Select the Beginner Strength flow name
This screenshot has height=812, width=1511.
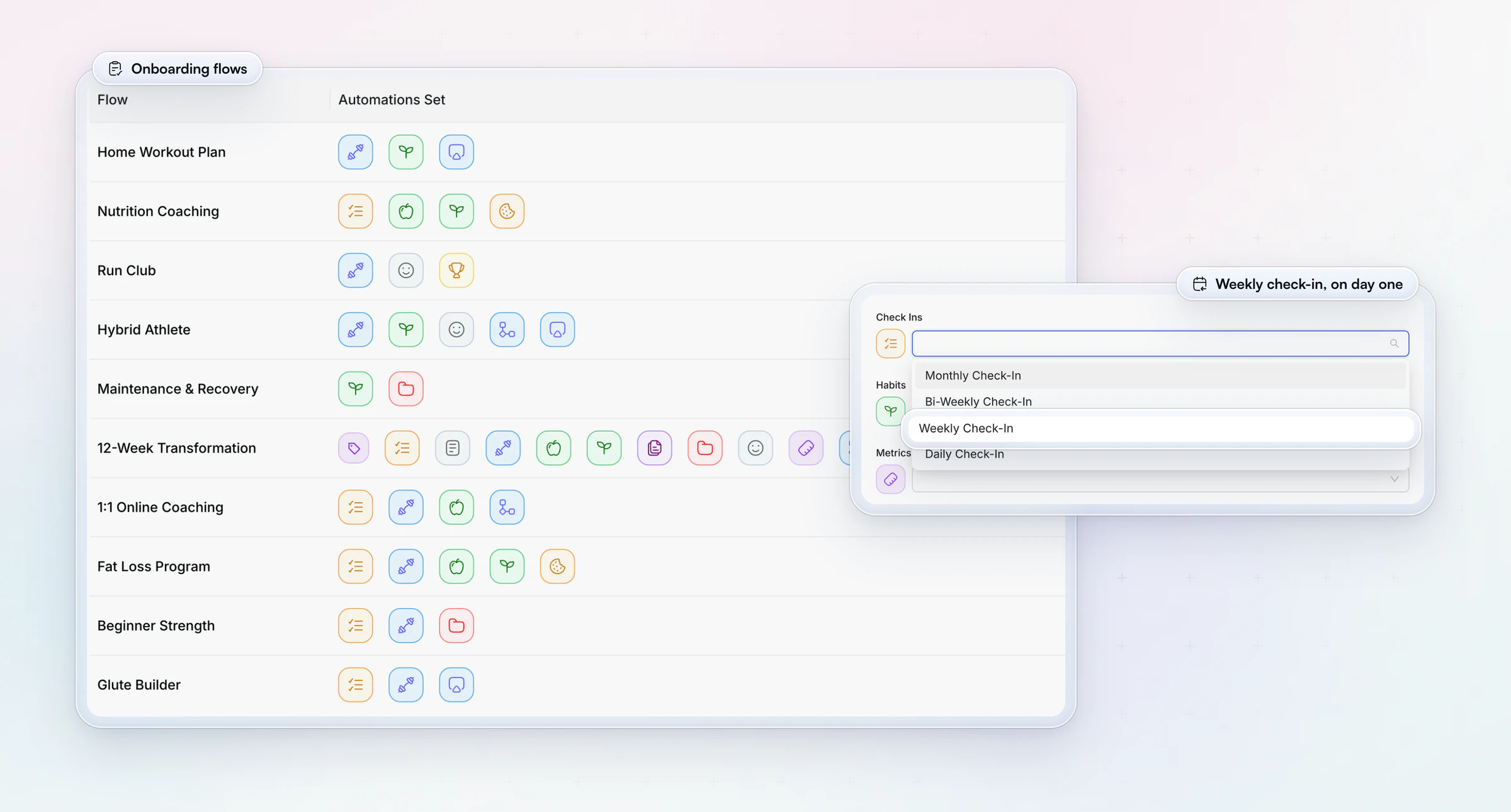pos(156,625)
